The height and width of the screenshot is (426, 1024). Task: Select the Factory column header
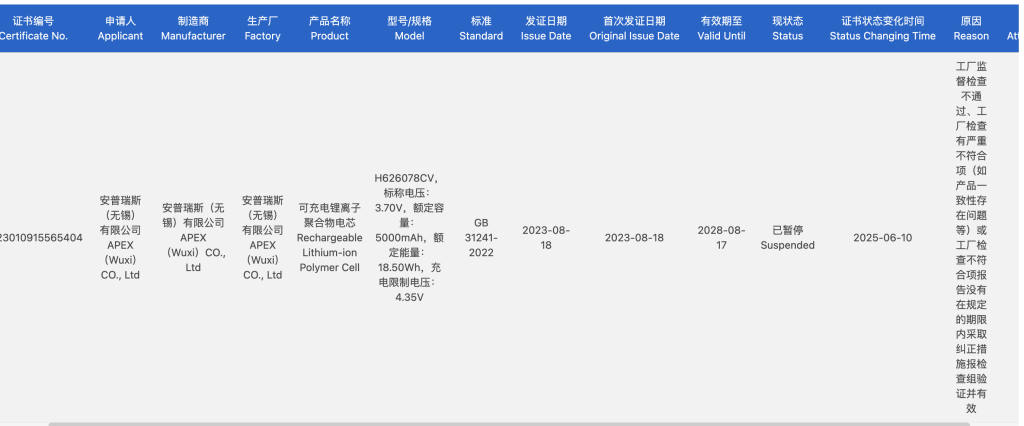(263, 28)
